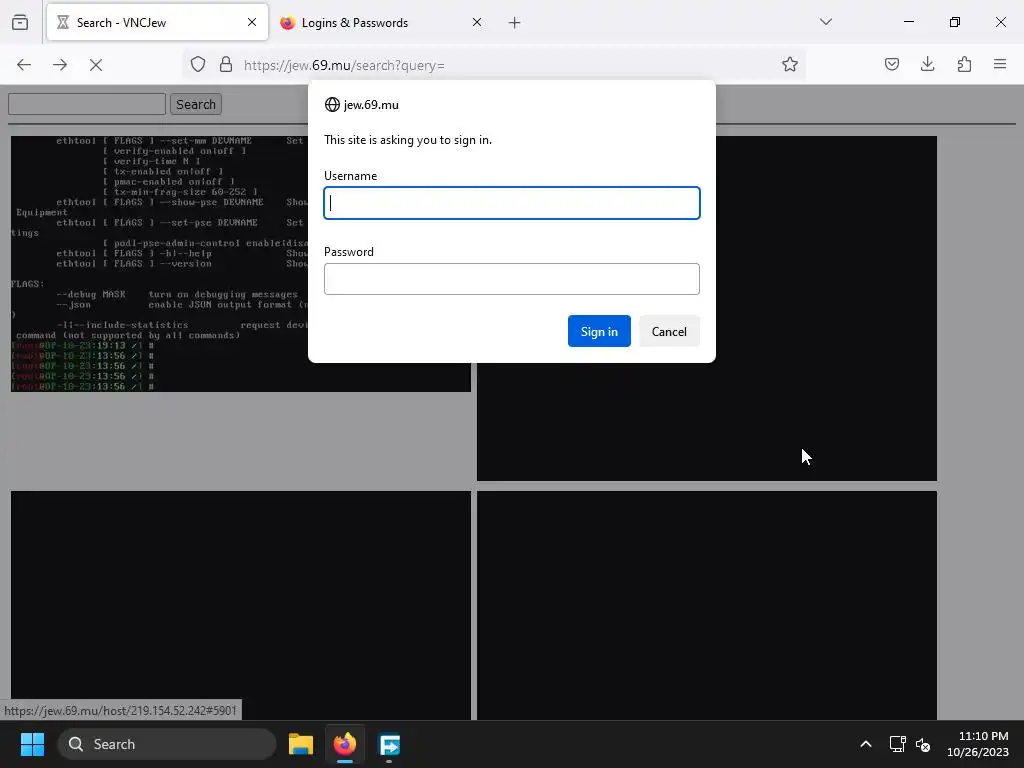Screen dimensions: 1024x768
Task: Open tracking protection shield icon
Action: 198,64
